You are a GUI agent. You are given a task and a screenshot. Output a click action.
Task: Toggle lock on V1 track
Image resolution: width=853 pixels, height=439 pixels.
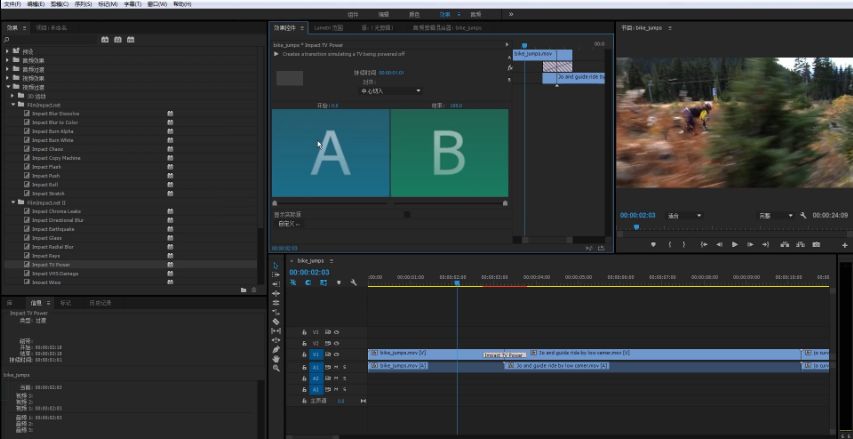pos(304,354)
